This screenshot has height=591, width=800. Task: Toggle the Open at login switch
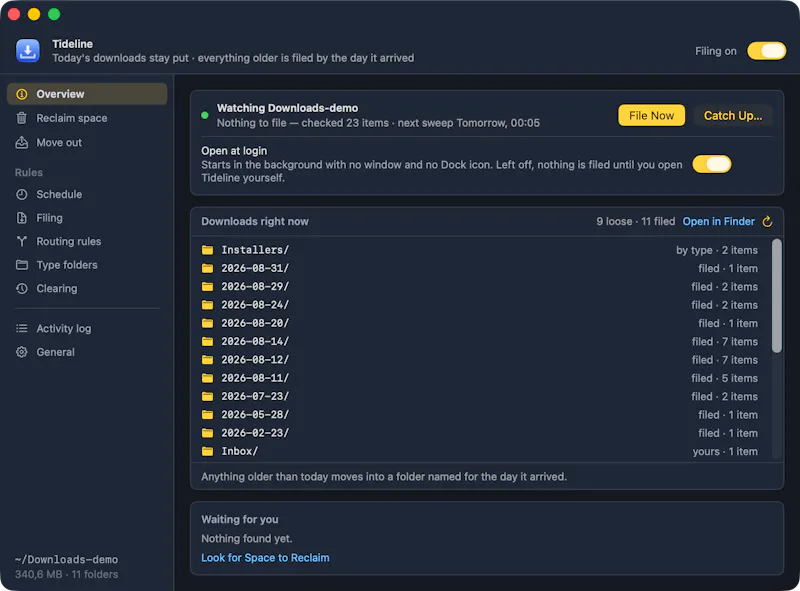712,164
